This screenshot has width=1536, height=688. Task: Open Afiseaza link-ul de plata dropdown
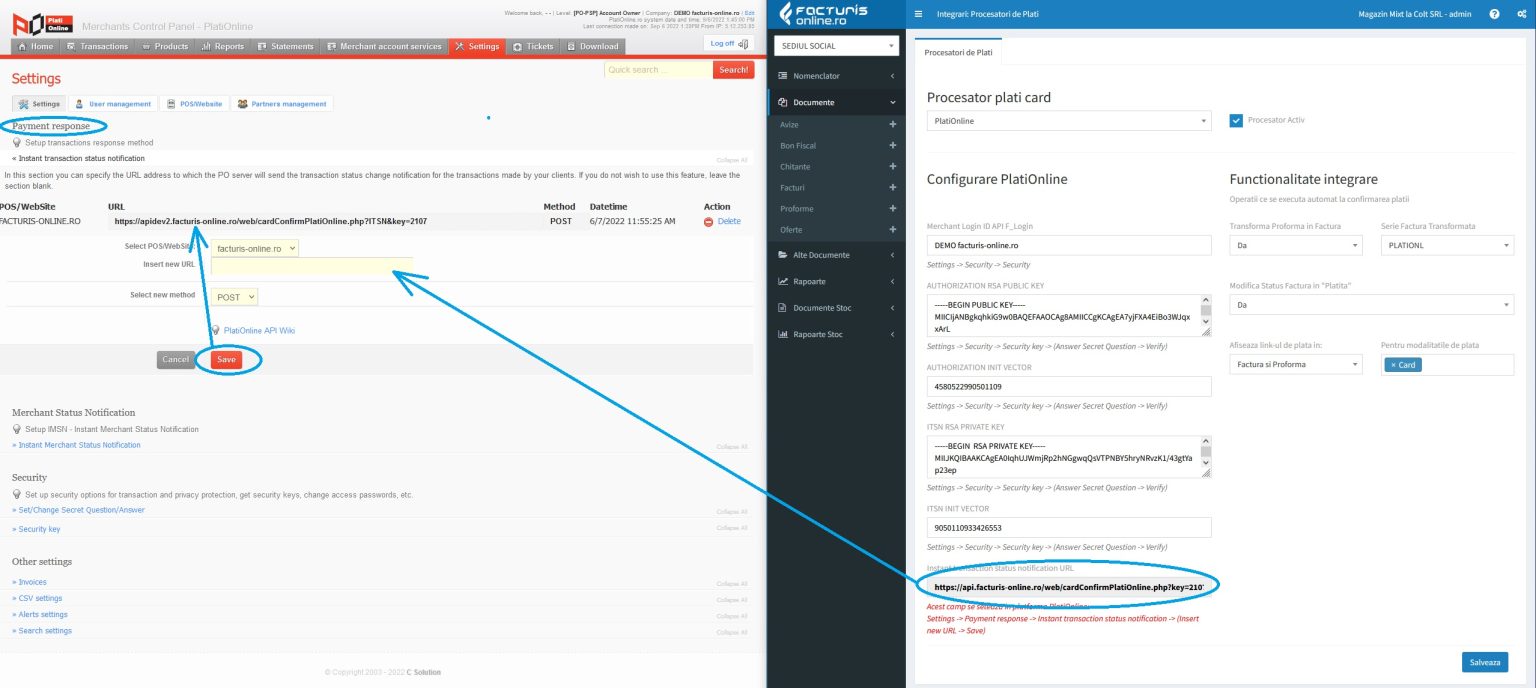coord(1296,364)
